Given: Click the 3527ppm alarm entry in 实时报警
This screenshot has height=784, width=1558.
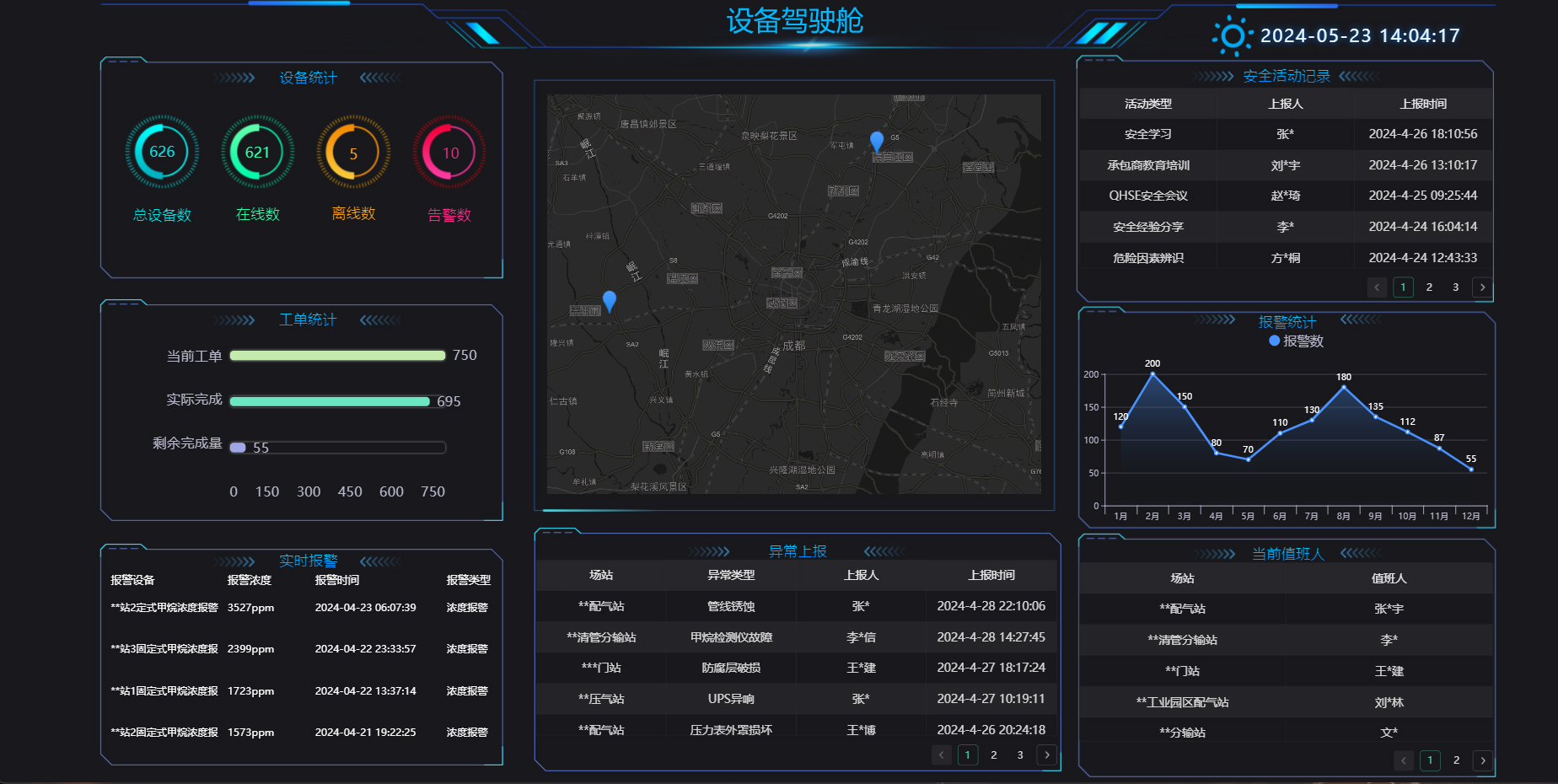Looking at the screenshot, I should 250,608.
